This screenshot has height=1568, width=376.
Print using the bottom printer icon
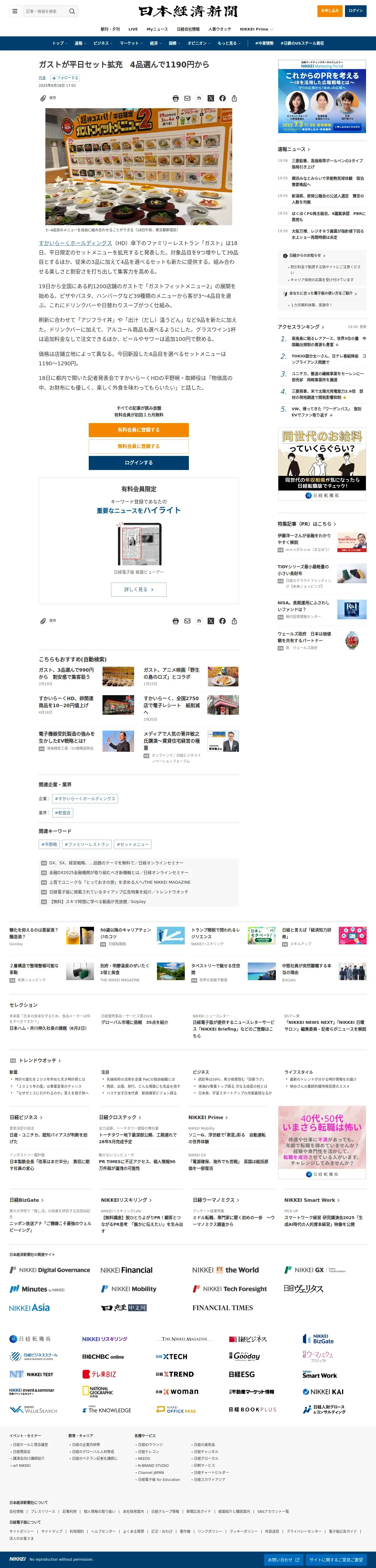point(176,621)
